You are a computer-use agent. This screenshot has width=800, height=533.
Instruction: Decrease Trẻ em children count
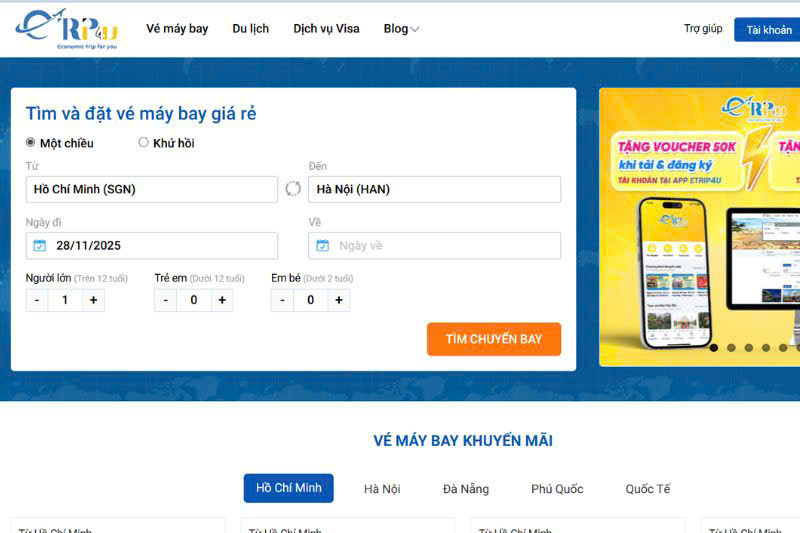165,300
